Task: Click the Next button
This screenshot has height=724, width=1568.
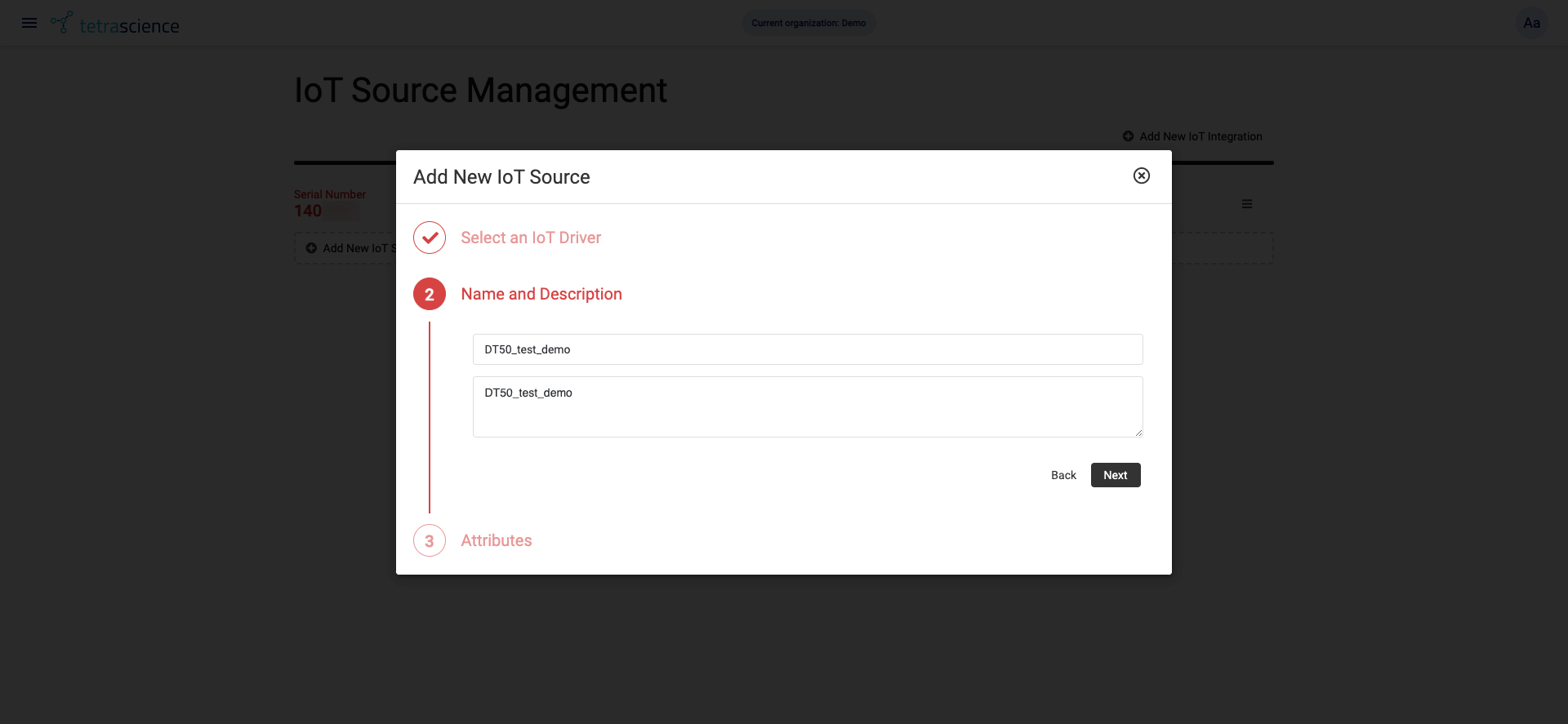Action: point(1116,475)
